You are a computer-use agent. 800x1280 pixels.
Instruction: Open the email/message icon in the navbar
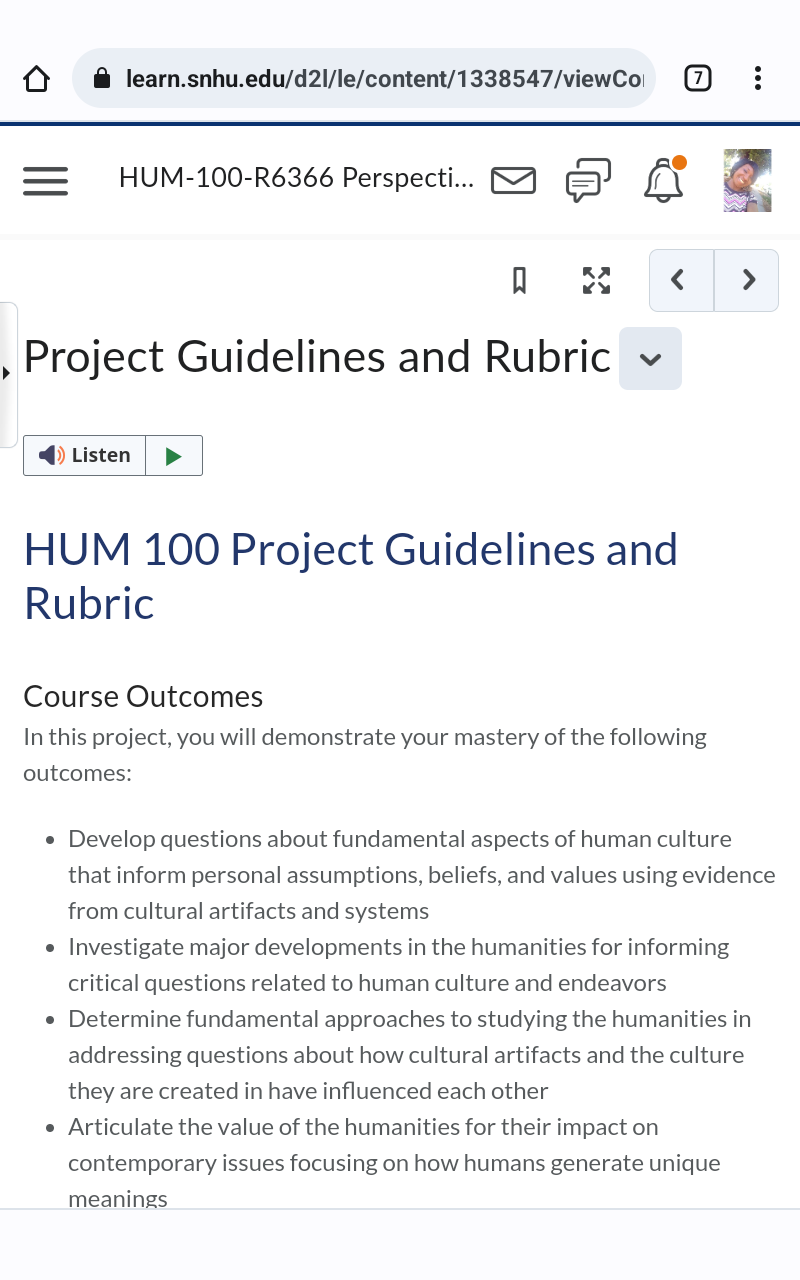click(x=513, y=180)
